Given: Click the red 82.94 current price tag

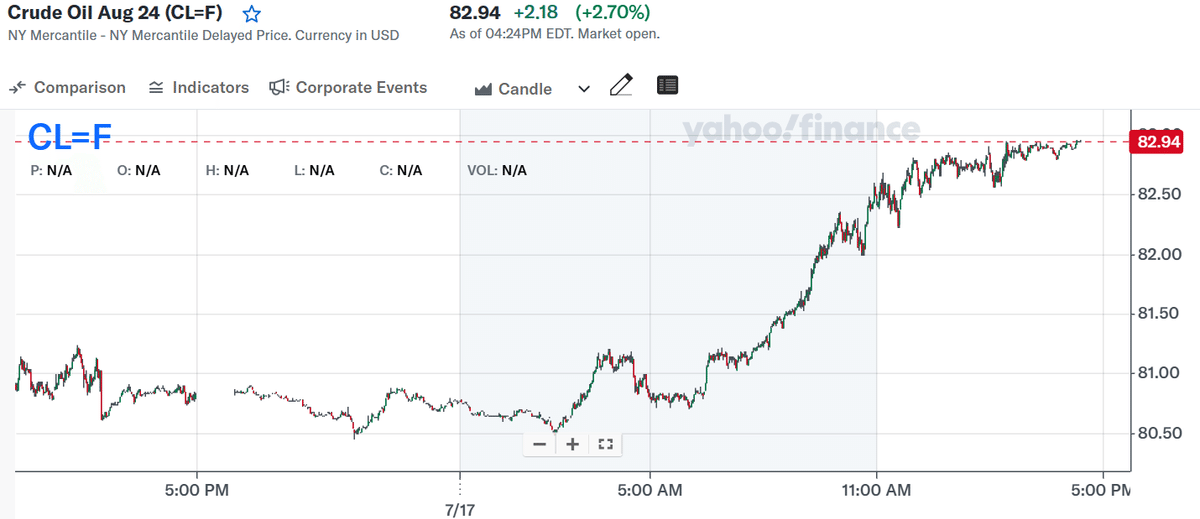Looking at the screenshot, I should pyautogui.click(x=1155, y=142).
